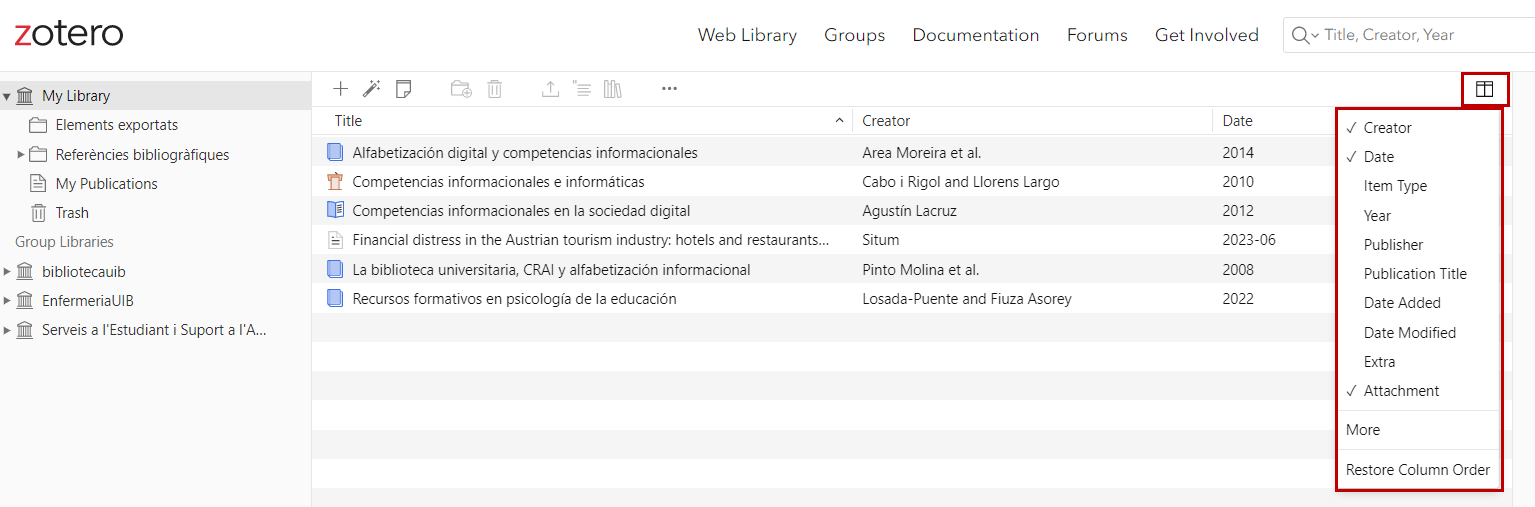Click the Group Libraries heading
This screenshot has height=507, width=1535.
click(64, 242)
